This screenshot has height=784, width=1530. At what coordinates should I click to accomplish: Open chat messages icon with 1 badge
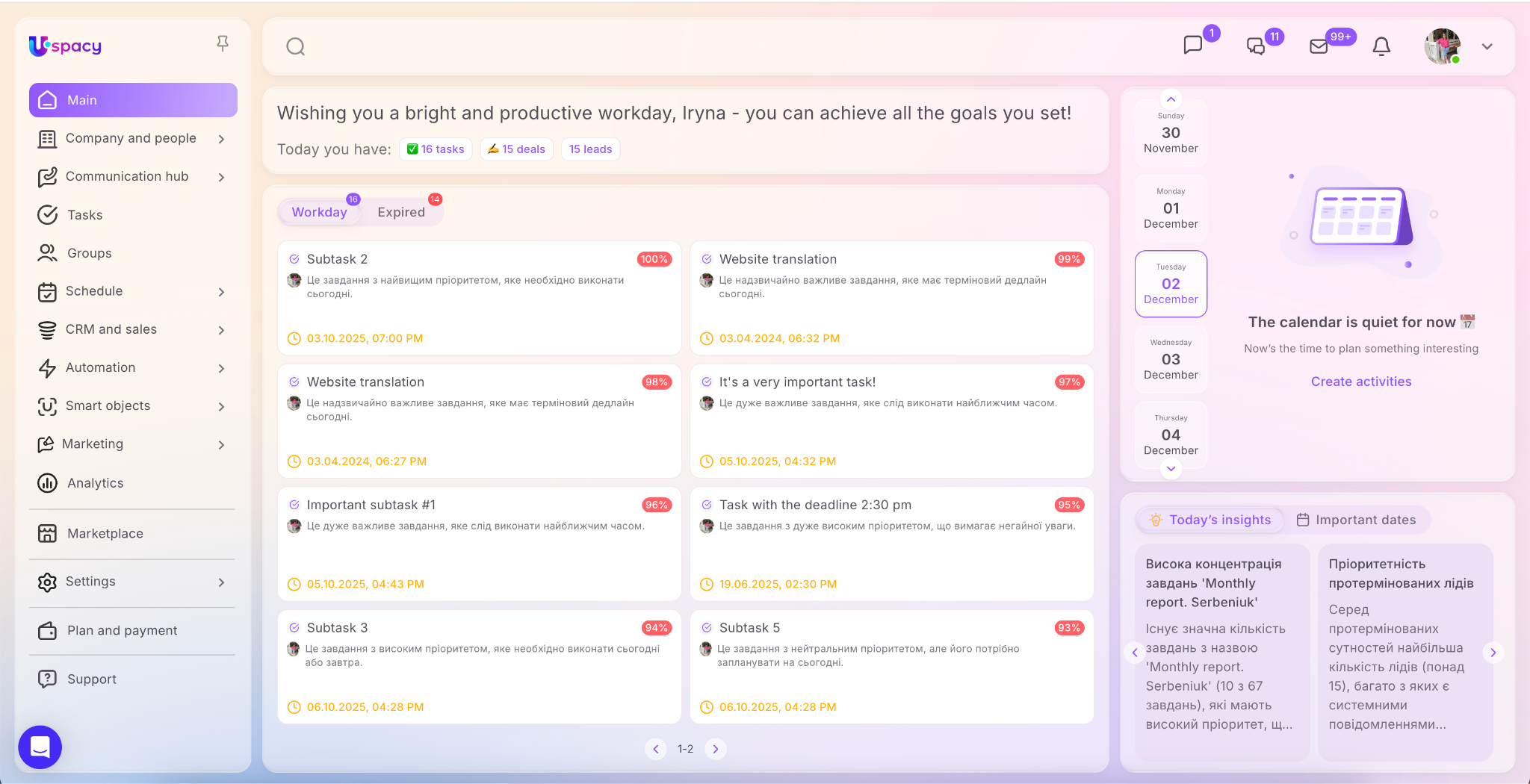(1193, 46)
